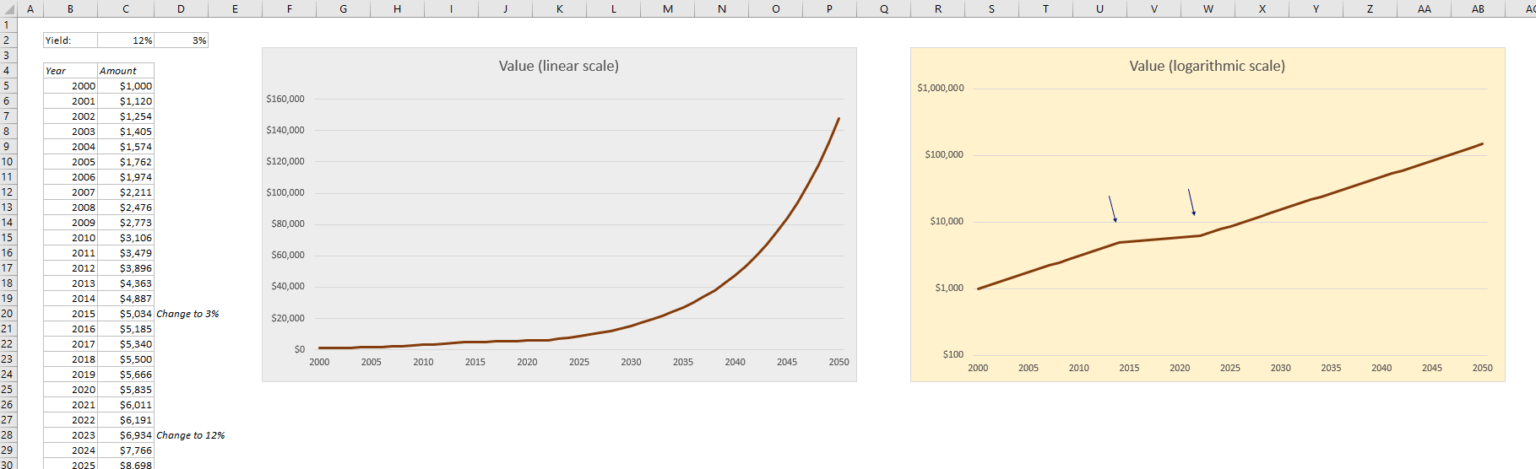1536x469 pixels.
Task: Select the $8,698 amount cell
Action: pos(126,464)
